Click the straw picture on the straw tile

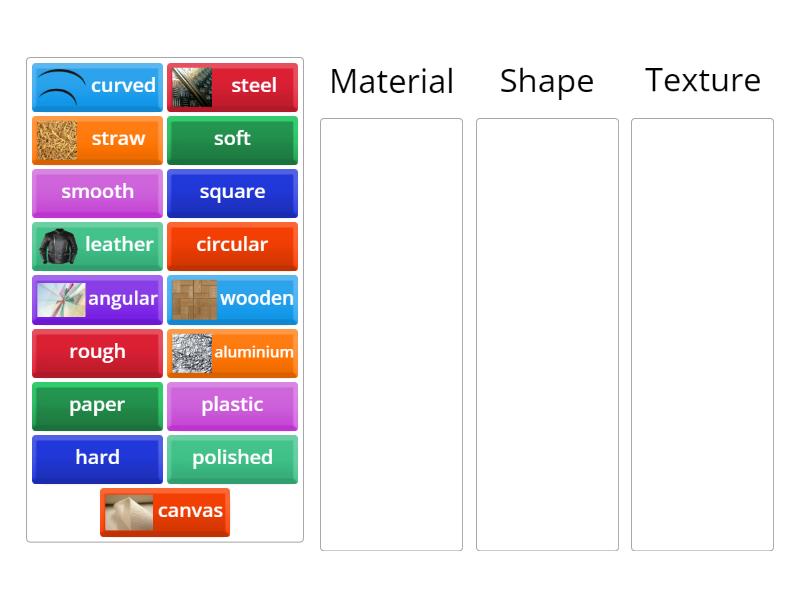coord(57,140)
